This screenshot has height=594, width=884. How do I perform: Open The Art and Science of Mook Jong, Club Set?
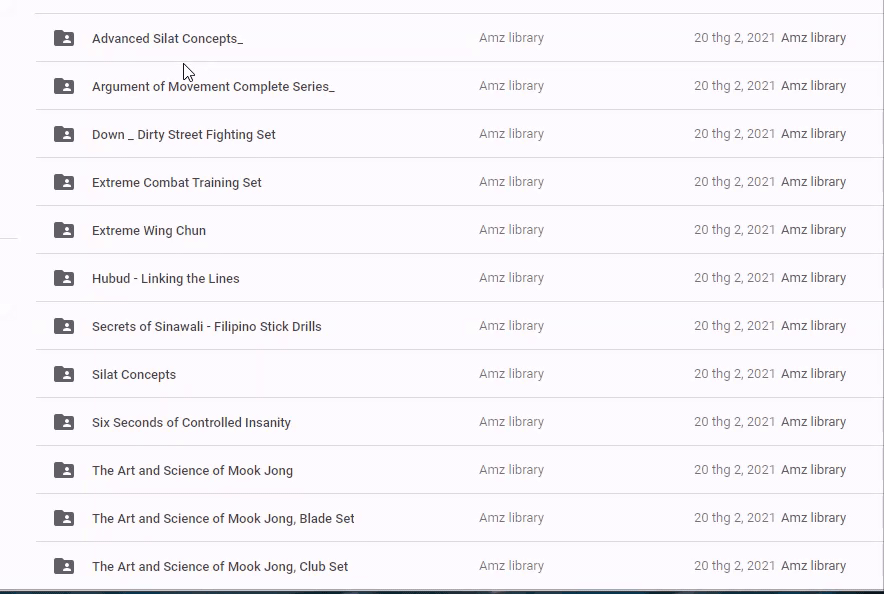[220, 567]
